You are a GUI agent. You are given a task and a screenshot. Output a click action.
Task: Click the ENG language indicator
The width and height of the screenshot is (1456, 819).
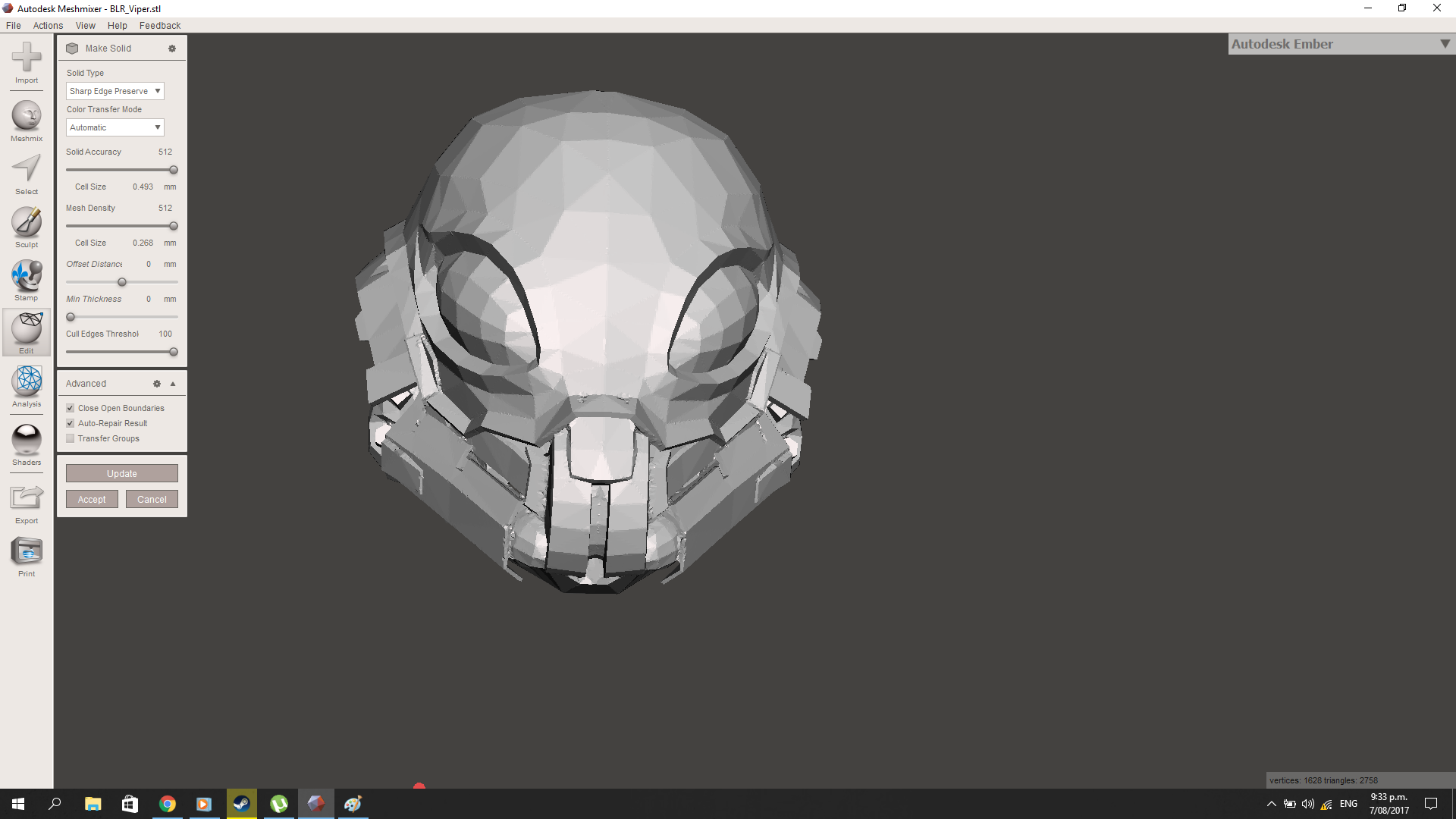coord(1348,804)
